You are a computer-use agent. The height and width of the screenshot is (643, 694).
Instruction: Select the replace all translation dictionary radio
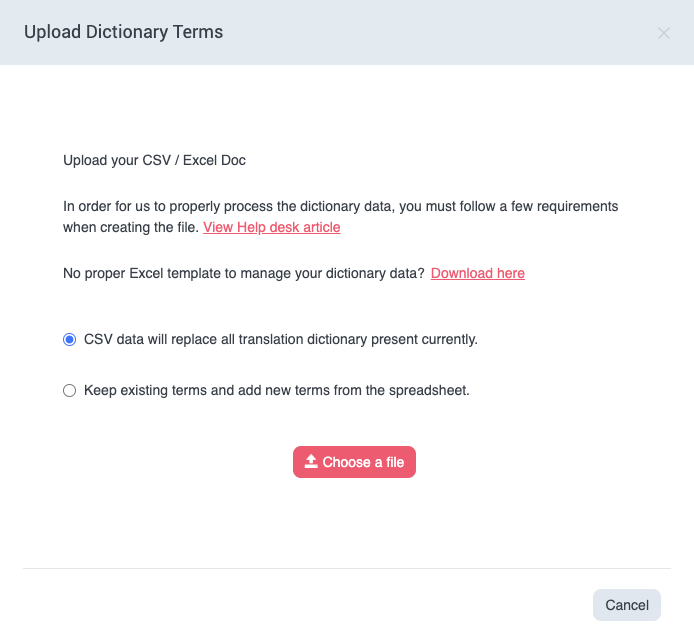70,339
